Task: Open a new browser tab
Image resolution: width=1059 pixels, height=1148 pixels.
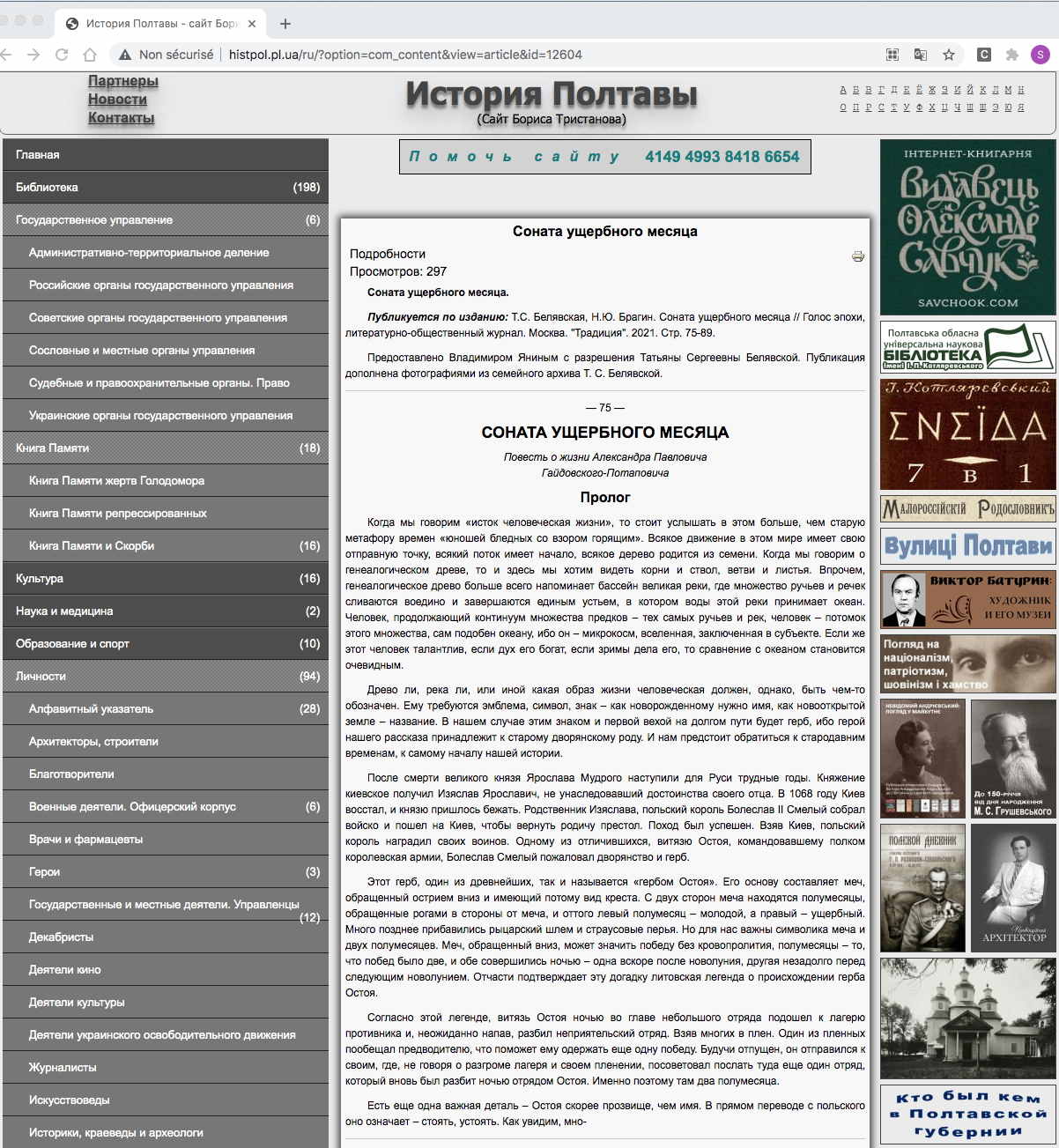Action: (285, 24)
